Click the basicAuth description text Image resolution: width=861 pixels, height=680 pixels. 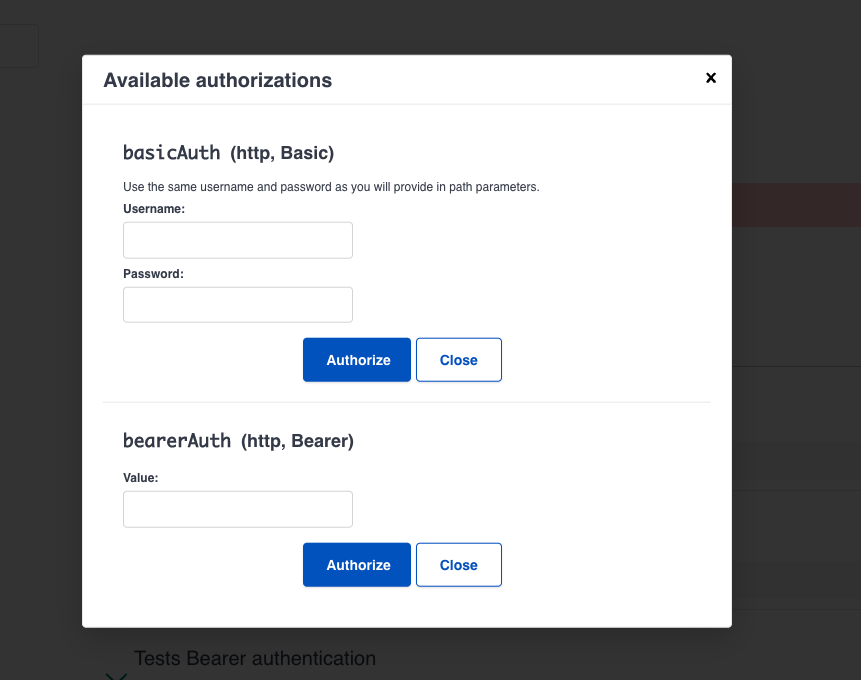(x=331, y=186)
